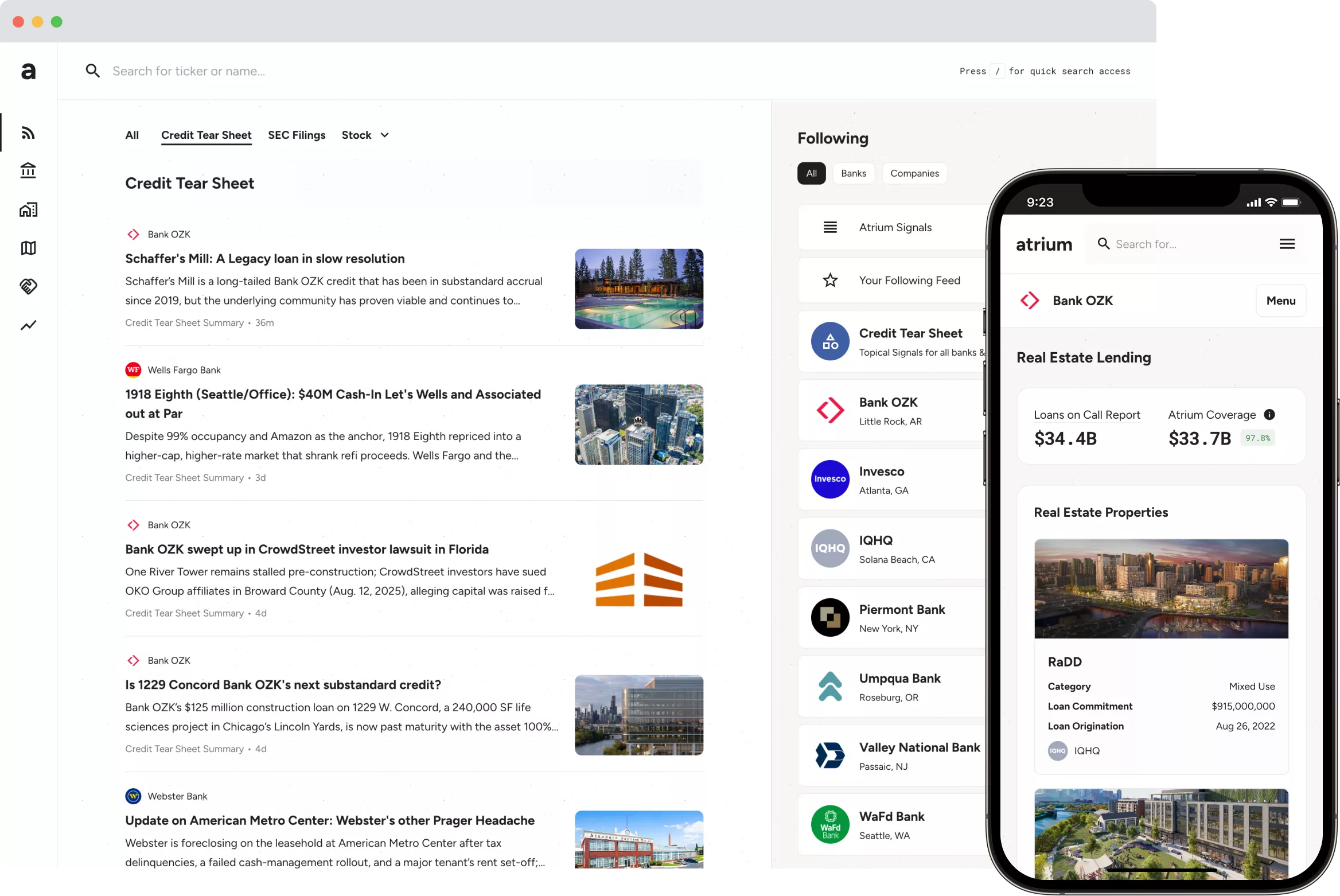Toggle the Companies filter pill
The image size is (1340, 896).
click(x=914, y=173)
